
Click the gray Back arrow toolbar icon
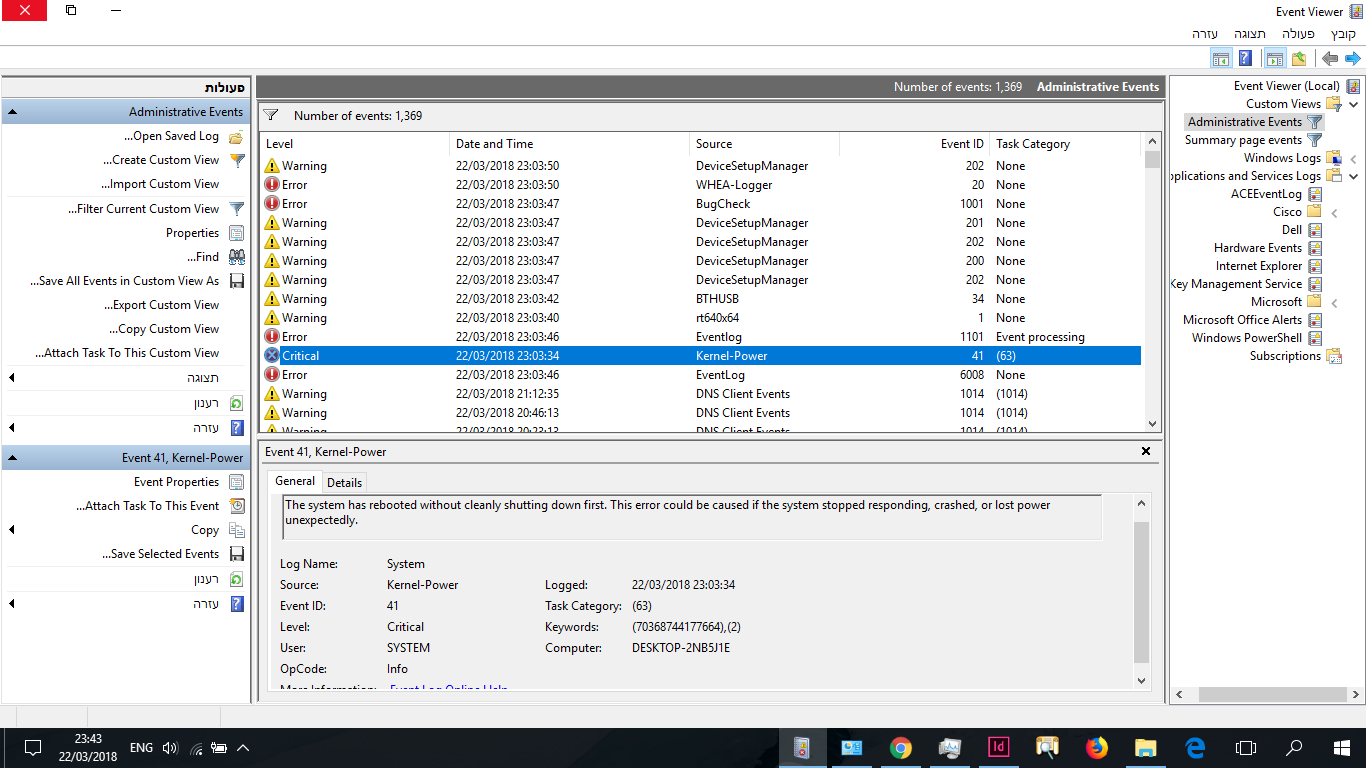click(x=1329, y=59)
